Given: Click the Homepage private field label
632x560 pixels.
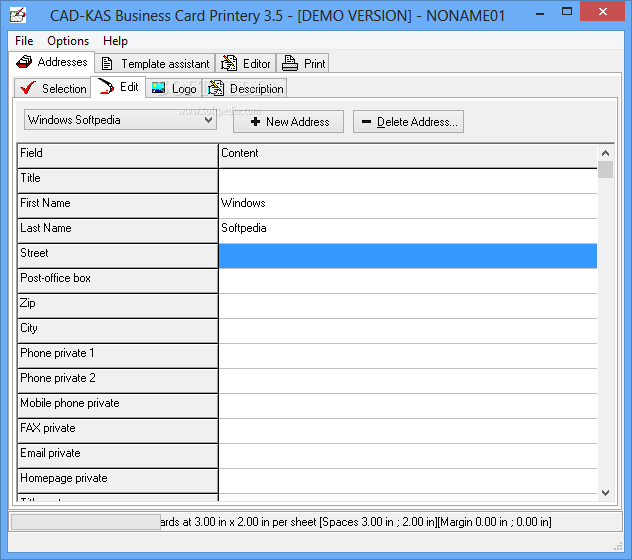Looking at the screenshot, I should point(118,481).
